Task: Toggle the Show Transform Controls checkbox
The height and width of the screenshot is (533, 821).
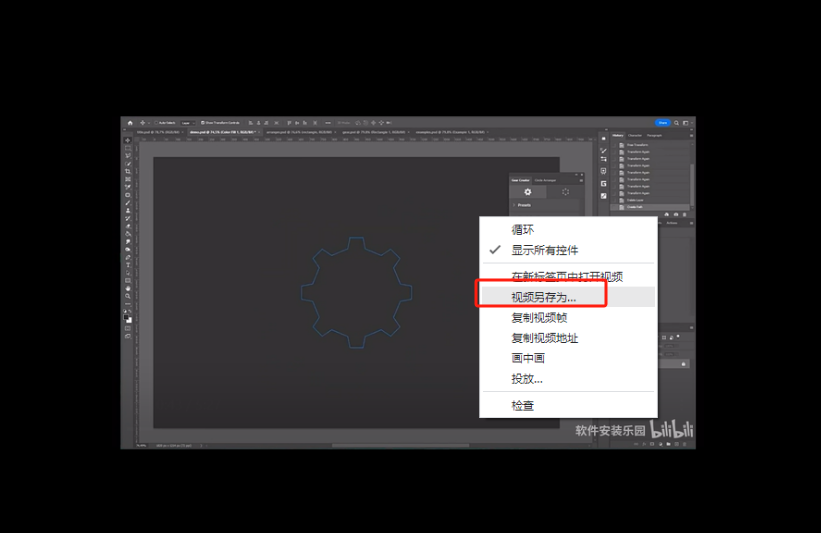Action: (x=202, y=123)
